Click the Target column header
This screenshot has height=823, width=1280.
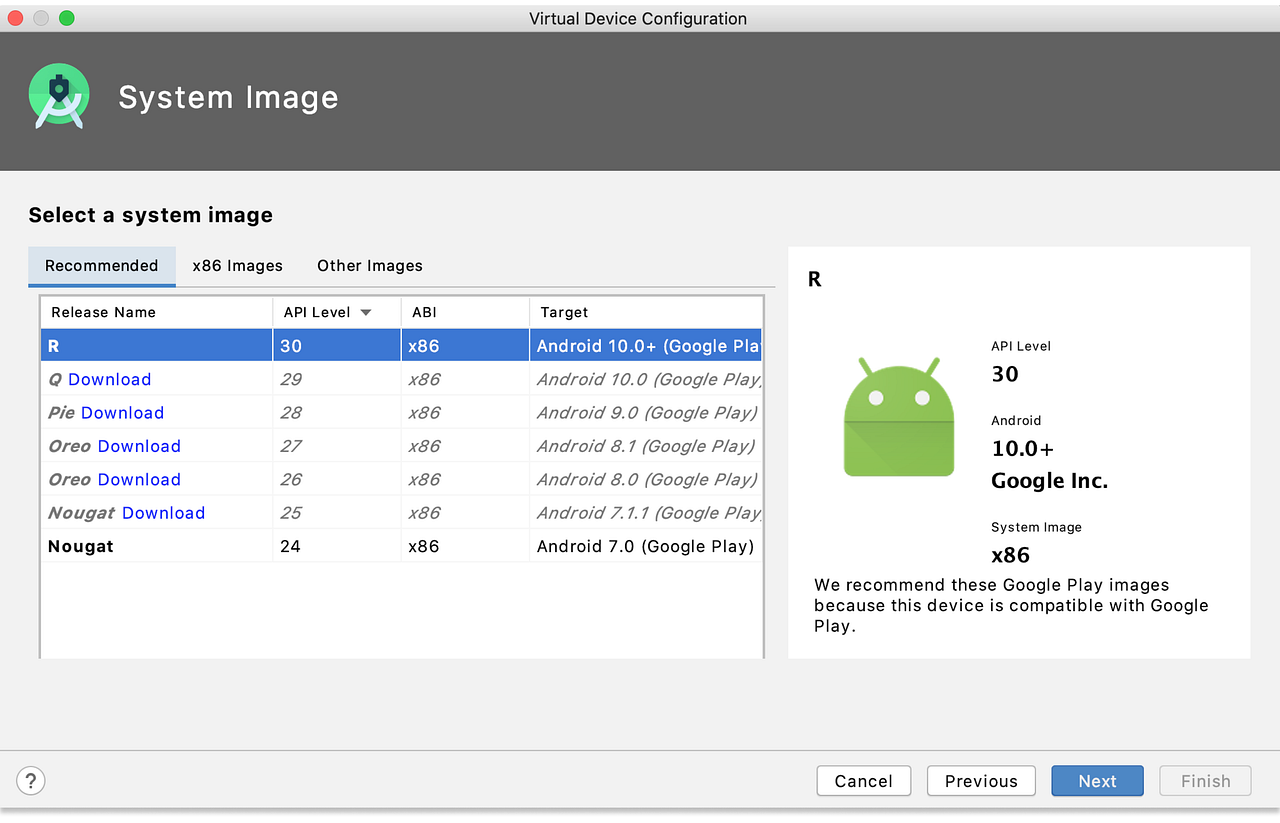[x=645, y=312]
